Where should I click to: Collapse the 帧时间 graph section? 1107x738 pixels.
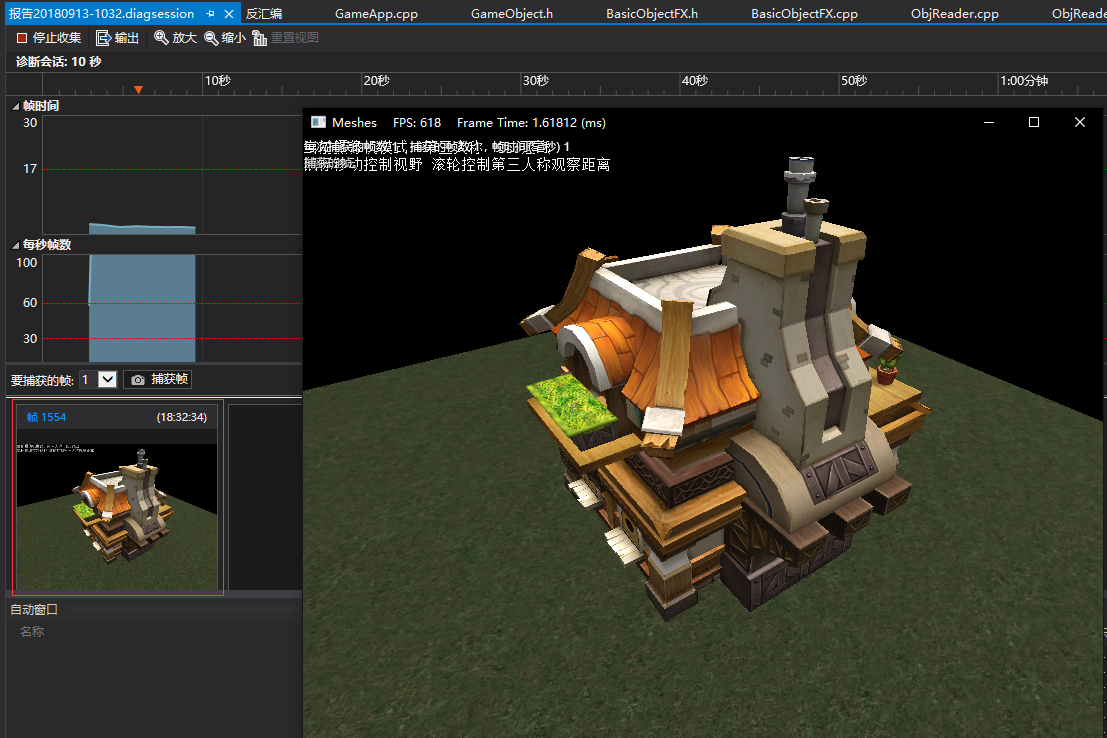16,106
